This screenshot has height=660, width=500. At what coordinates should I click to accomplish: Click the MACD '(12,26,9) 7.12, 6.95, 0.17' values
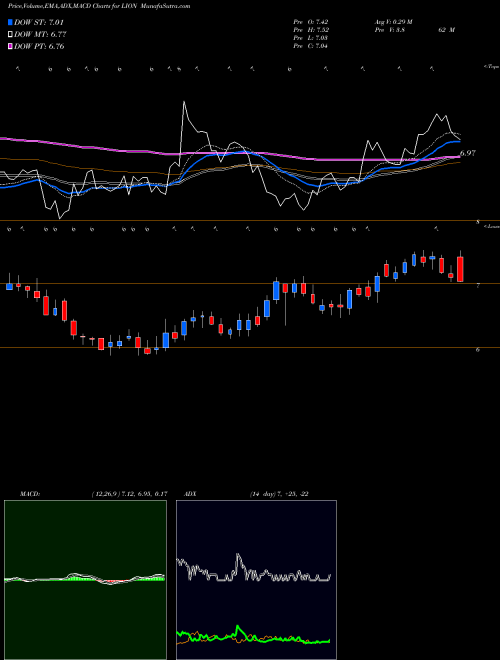point(129,494)
